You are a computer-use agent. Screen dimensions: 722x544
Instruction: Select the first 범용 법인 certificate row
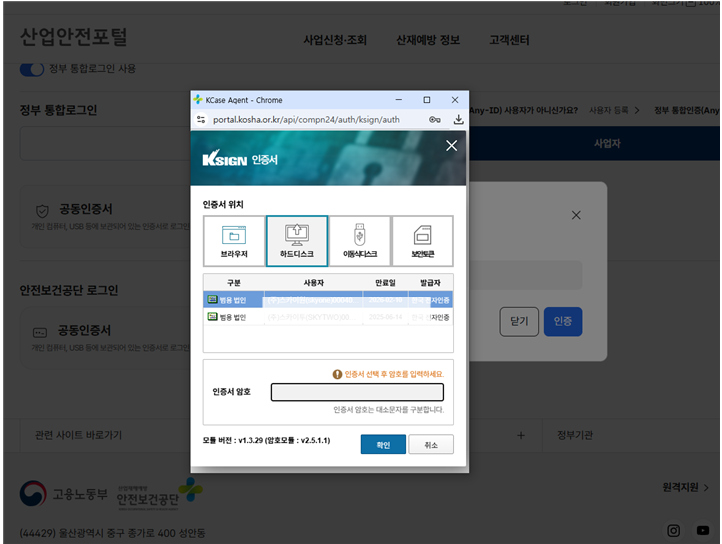328,300
